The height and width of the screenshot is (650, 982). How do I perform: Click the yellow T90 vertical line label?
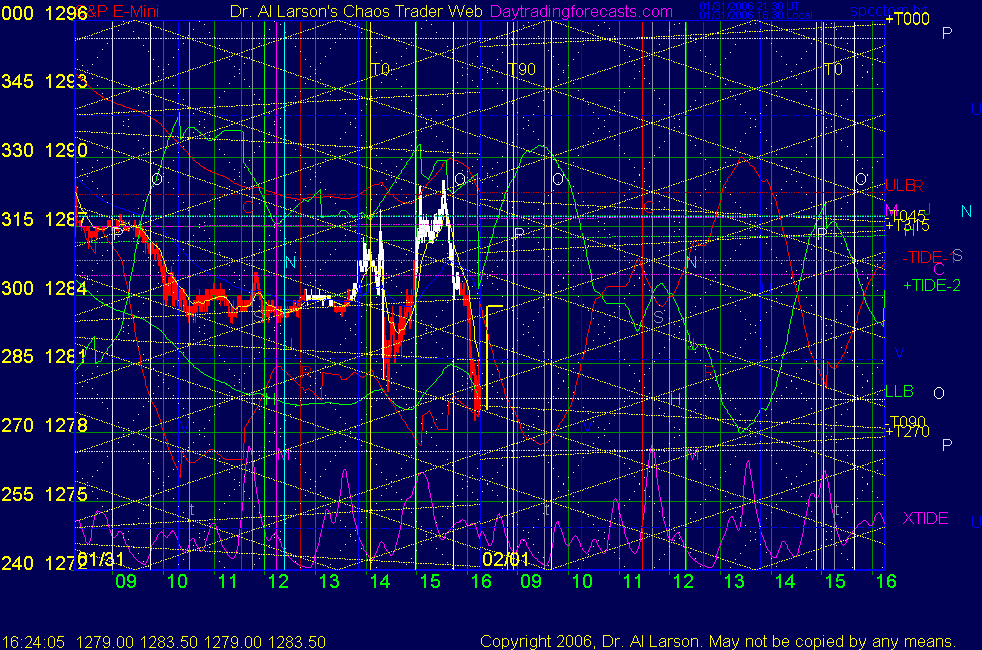[x=522, y=70]
